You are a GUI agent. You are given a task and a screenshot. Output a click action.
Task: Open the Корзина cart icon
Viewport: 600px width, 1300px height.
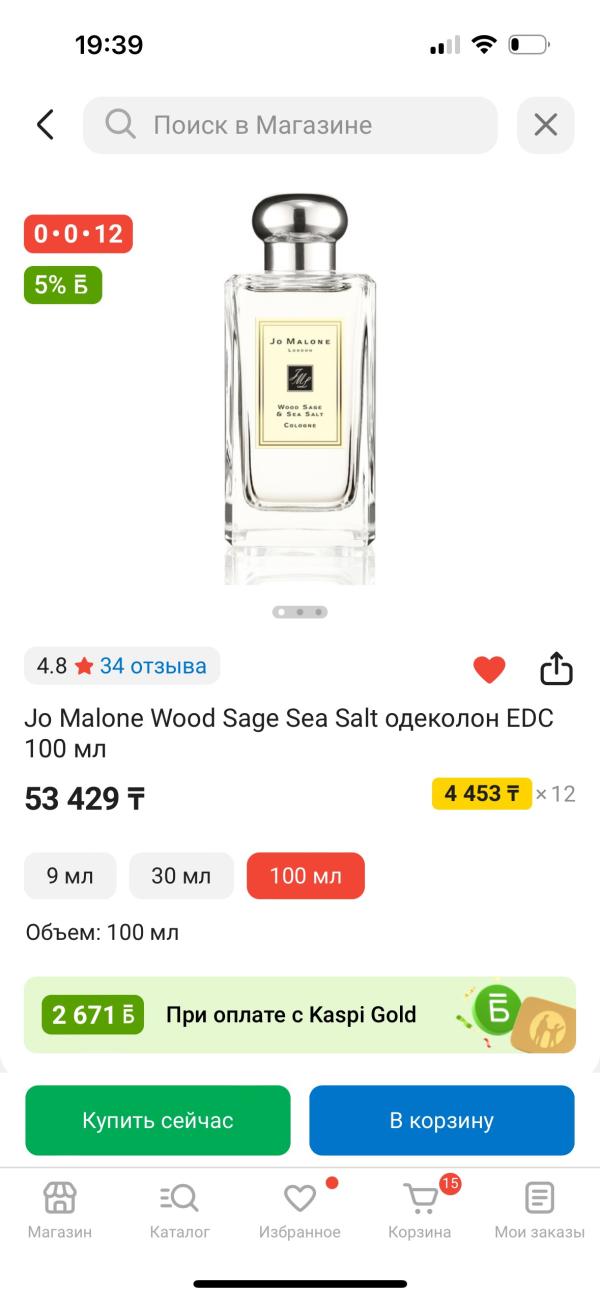point(420,1197)
